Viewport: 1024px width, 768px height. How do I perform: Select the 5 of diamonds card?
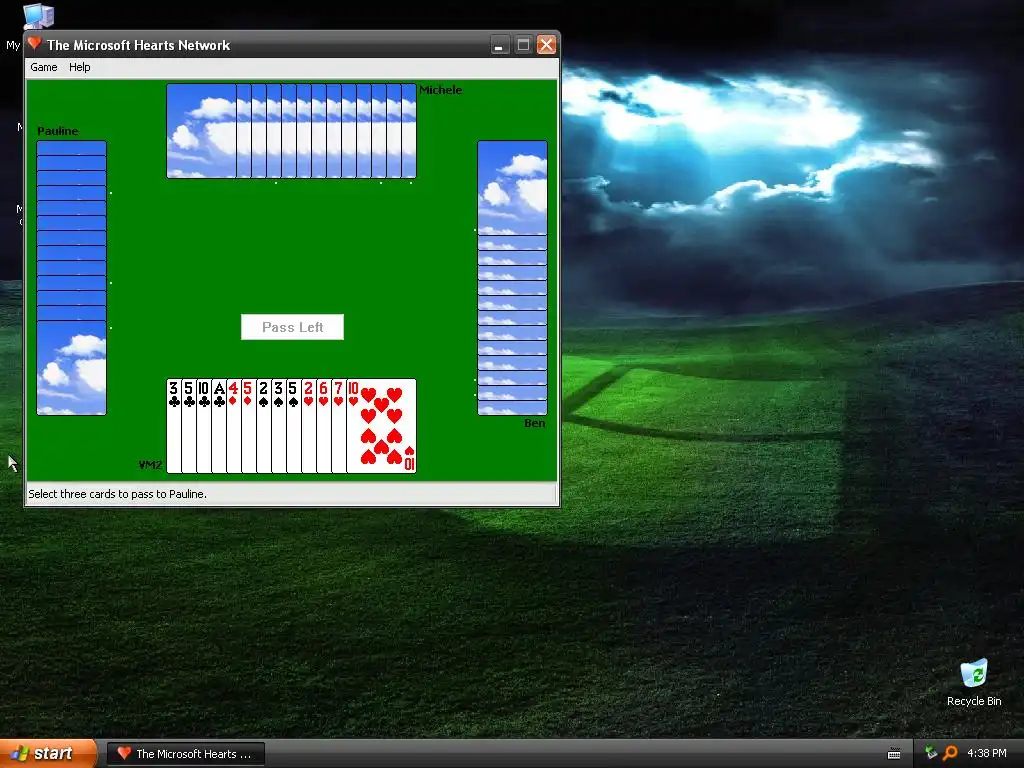(249, 426)
